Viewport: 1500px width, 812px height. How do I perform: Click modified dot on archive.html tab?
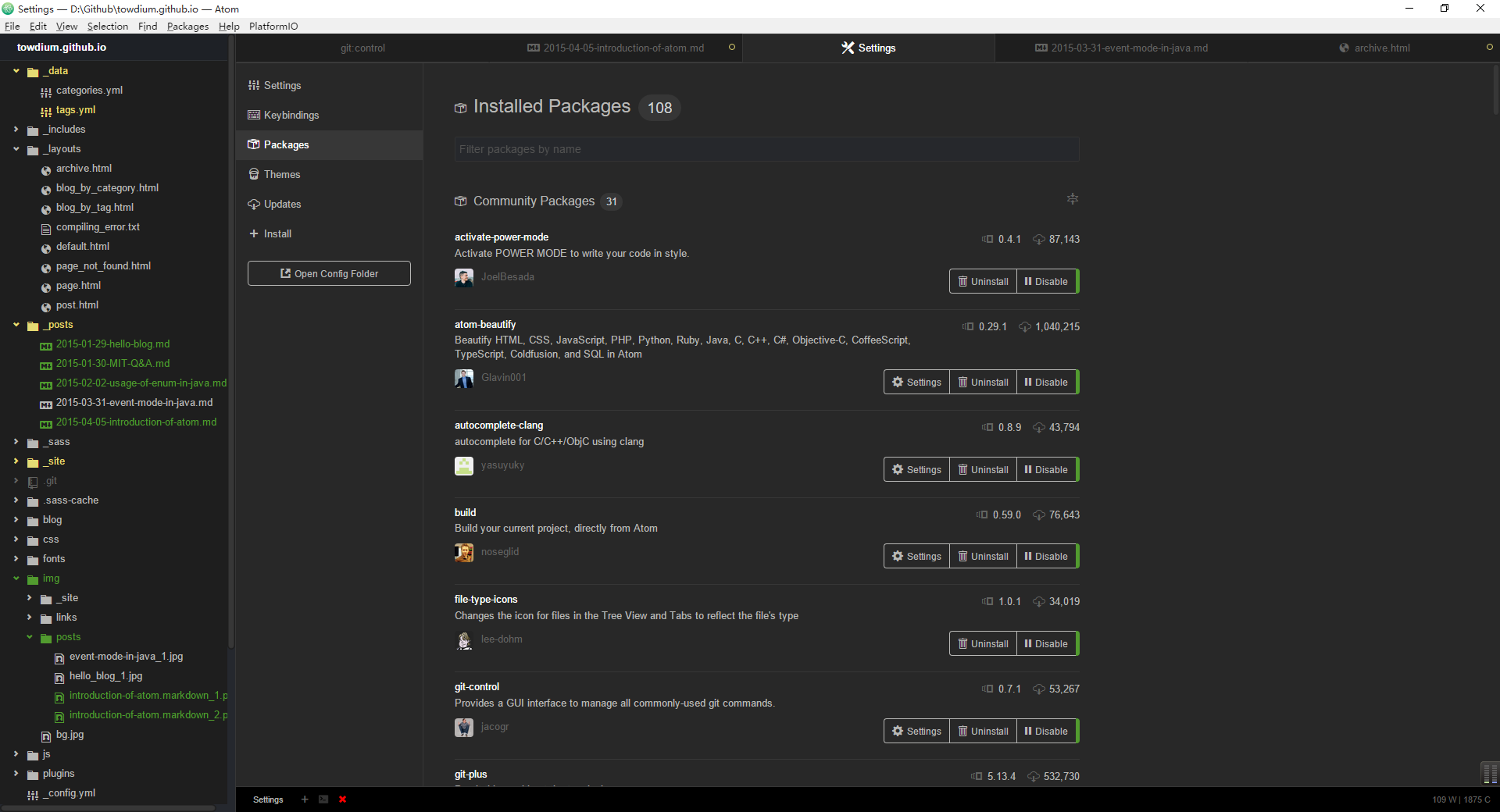[x=1489, y=48]
